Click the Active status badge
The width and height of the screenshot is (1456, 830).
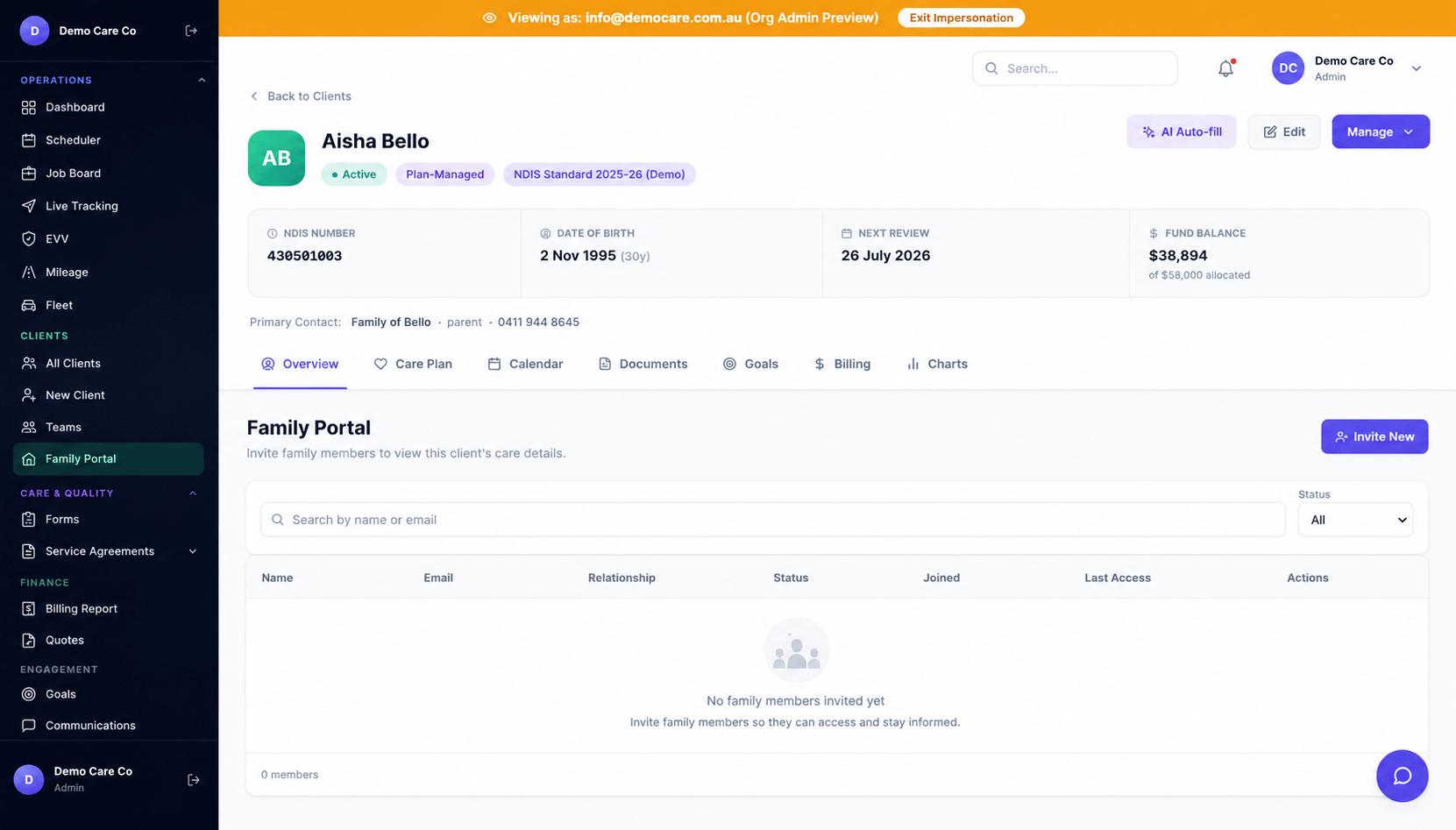354,174
